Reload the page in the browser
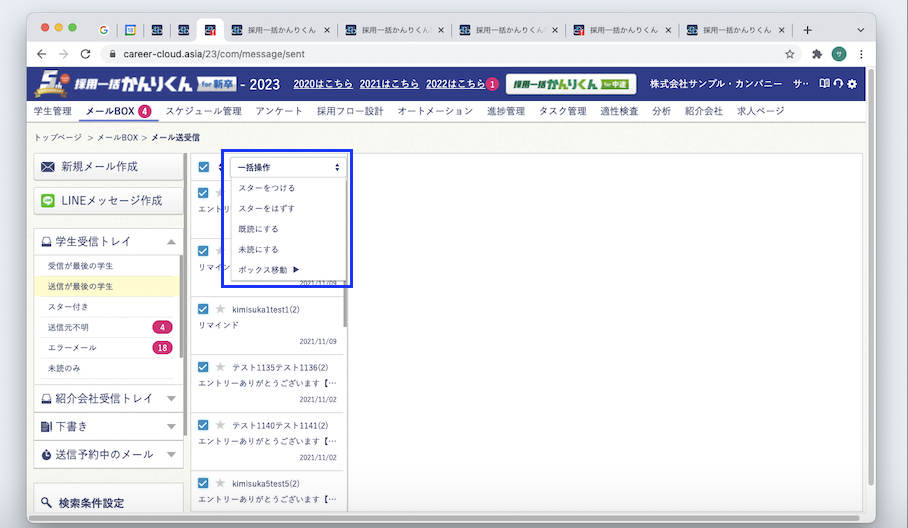Viewport: 908px width, 528px height. pyautogui.click(x=85, y=54)
